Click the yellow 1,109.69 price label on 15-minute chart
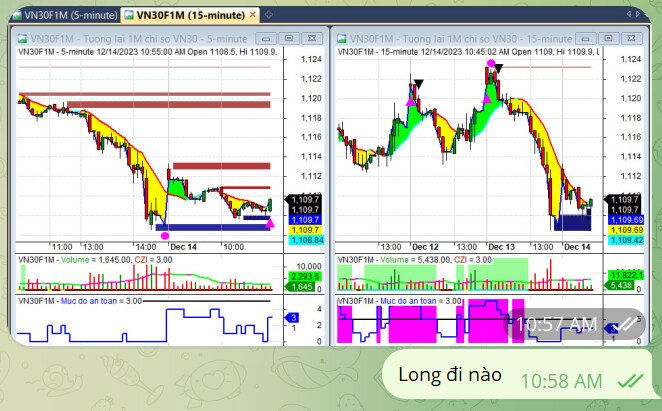 click(625, 230)
